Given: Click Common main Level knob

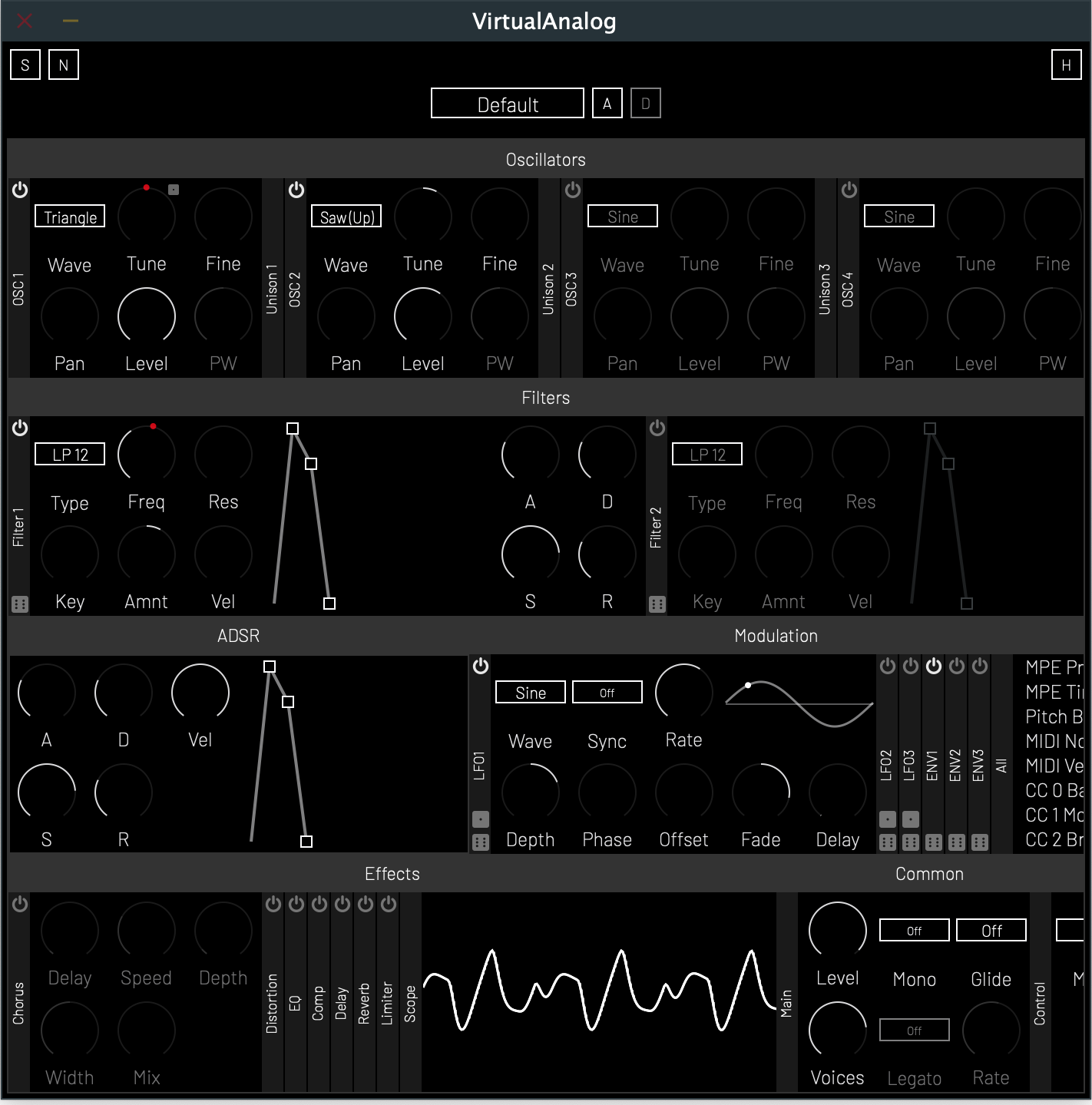Looking at the screenshot, I should [x=838, y=930].
